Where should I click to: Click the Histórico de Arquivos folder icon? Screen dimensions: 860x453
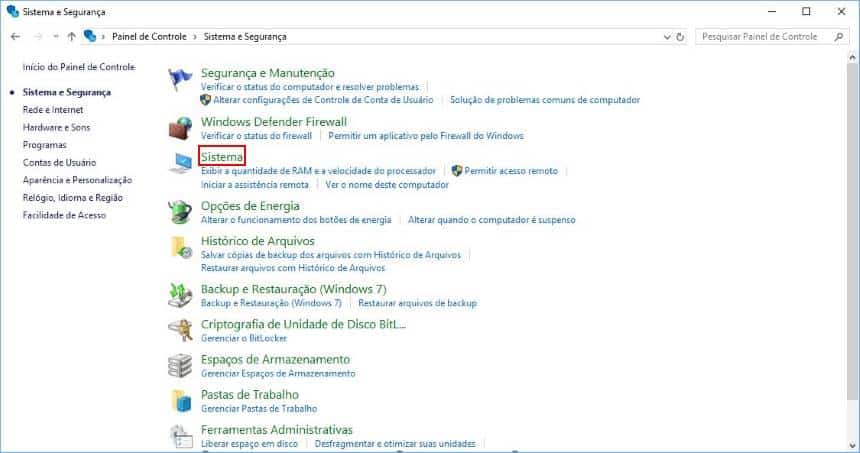[x=181, y=247]
